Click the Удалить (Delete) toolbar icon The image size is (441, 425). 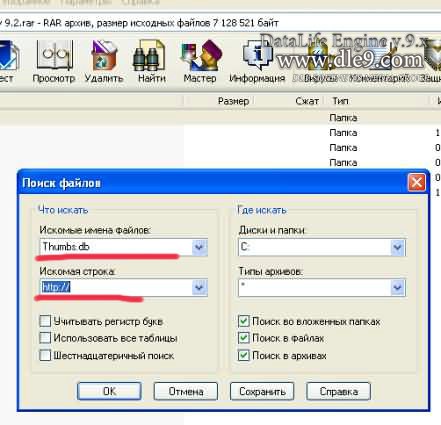(x=104, y=62)
